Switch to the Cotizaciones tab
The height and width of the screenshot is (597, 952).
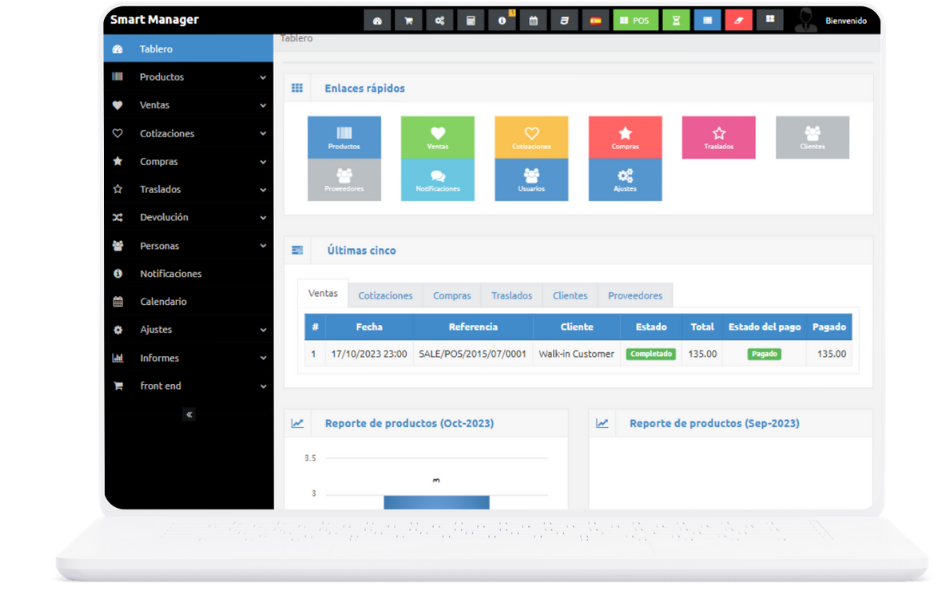coord(385,296)
